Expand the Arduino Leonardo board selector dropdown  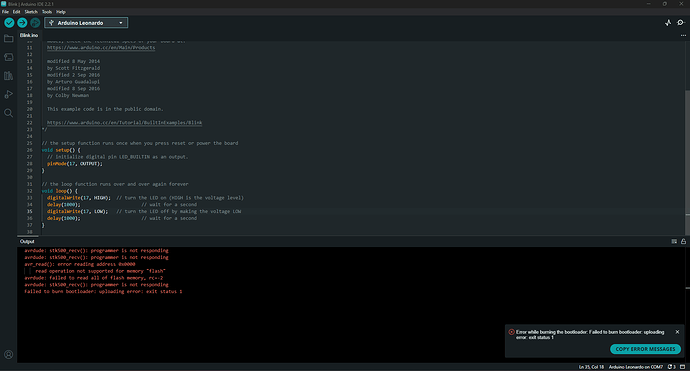[86, 23]
